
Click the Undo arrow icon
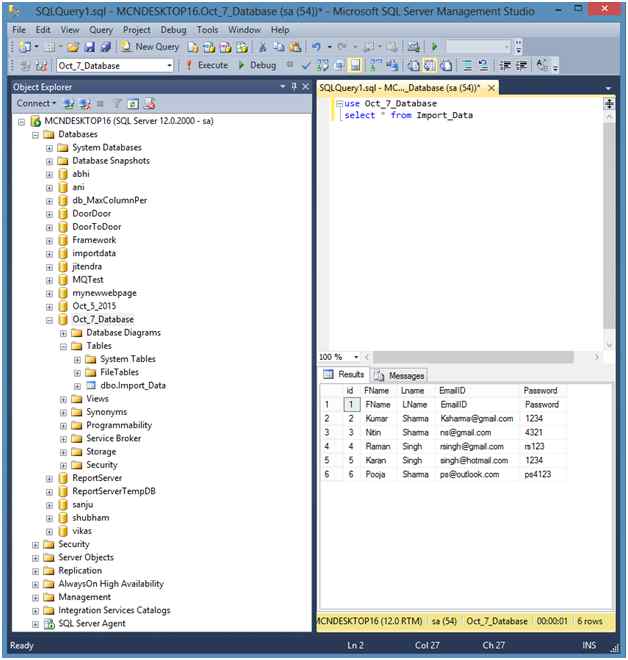point(316,47)
